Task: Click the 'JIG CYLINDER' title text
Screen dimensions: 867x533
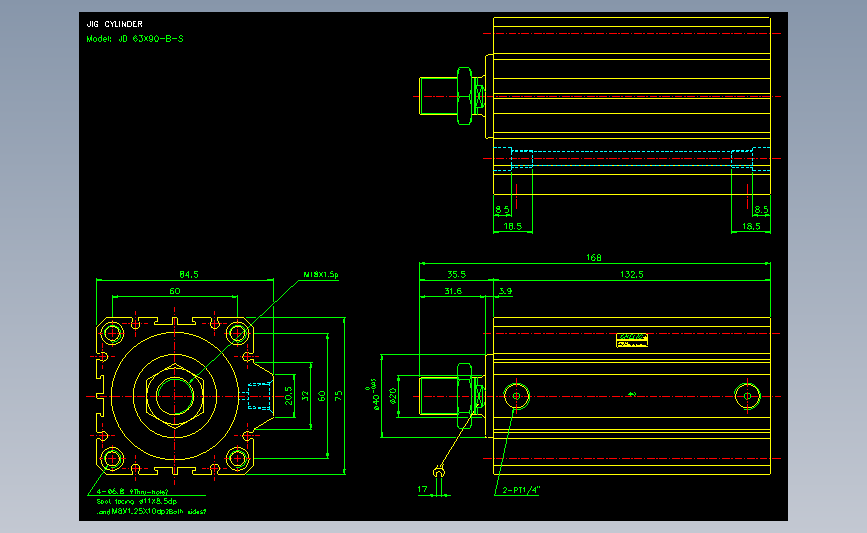Action: 114,24
